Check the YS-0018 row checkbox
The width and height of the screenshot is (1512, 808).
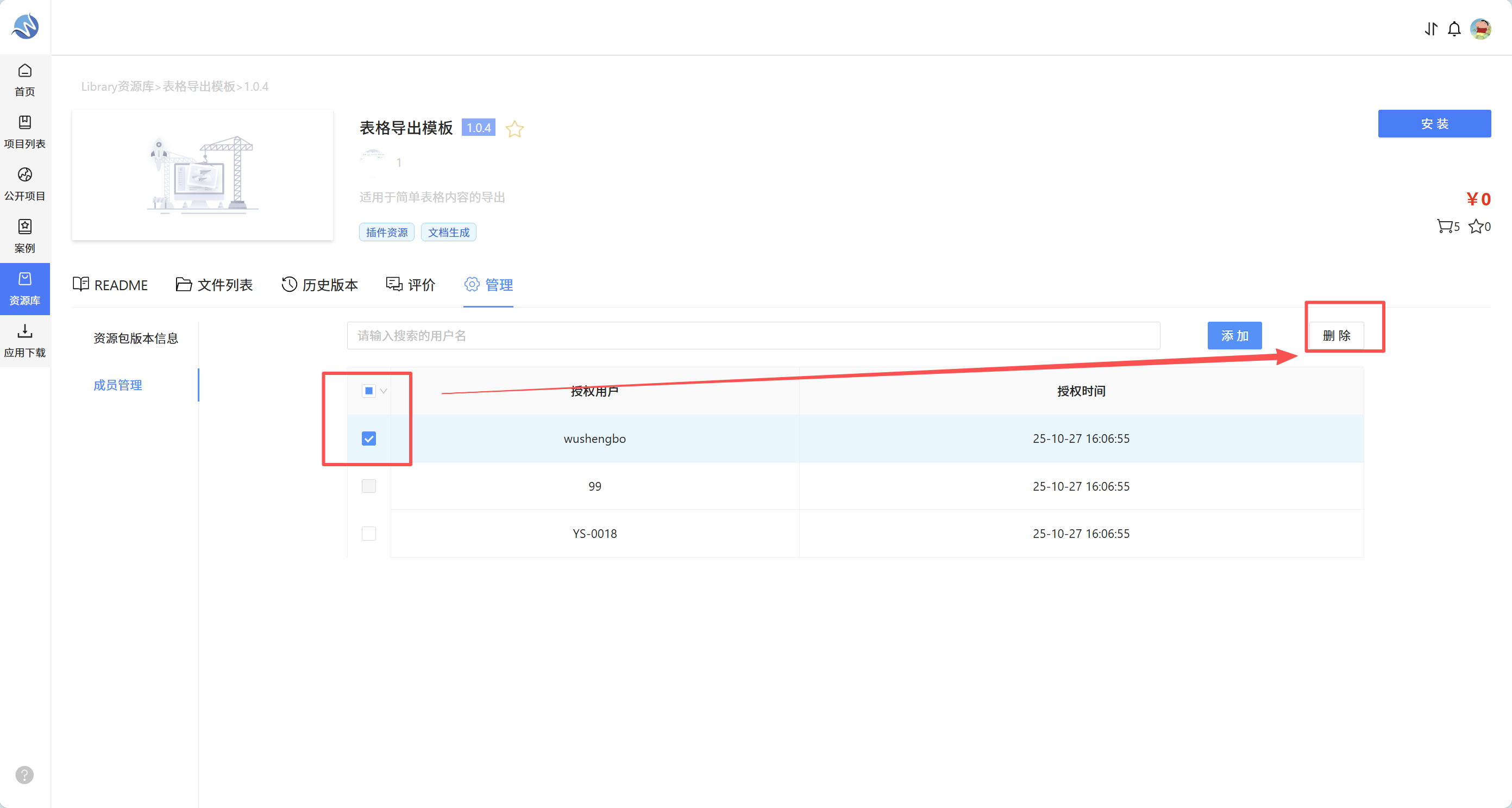[368, 534]
